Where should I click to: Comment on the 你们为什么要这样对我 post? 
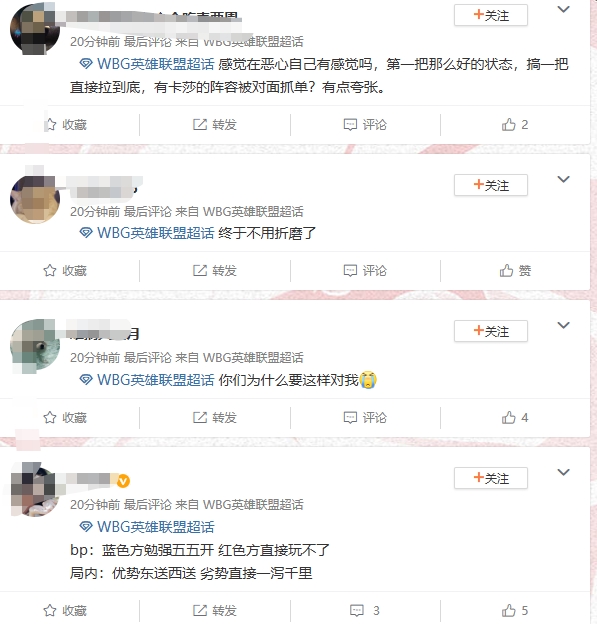point(365,417)
